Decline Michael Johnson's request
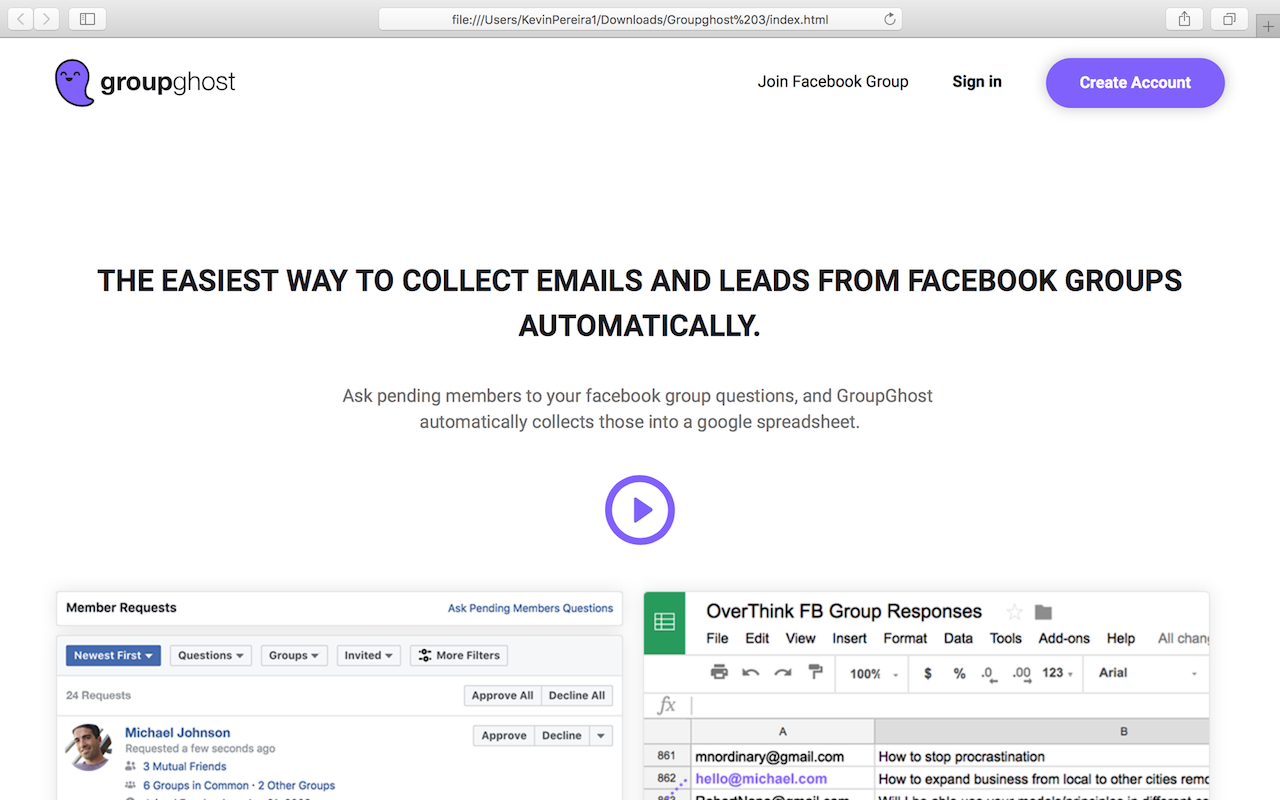1280x800 pixels. point(562,736)
